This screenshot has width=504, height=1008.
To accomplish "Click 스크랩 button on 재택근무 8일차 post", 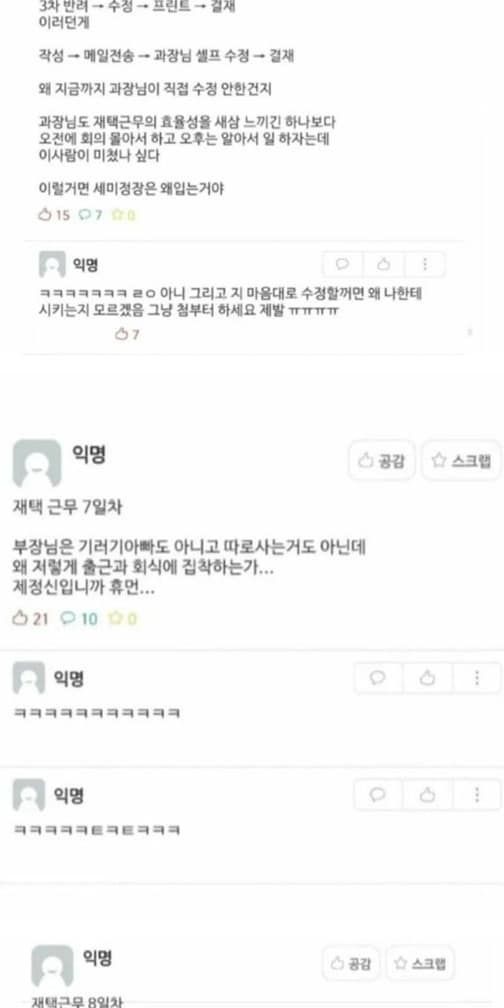I will (420, 963).
